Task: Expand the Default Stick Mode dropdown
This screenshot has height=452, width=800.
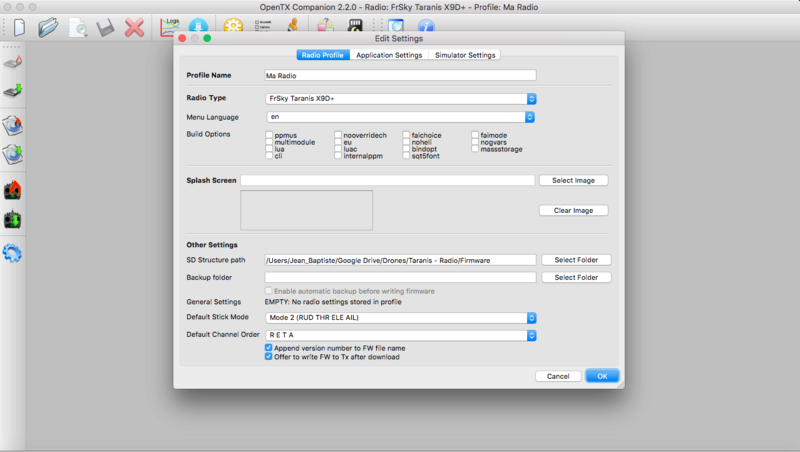Action: 401,317
